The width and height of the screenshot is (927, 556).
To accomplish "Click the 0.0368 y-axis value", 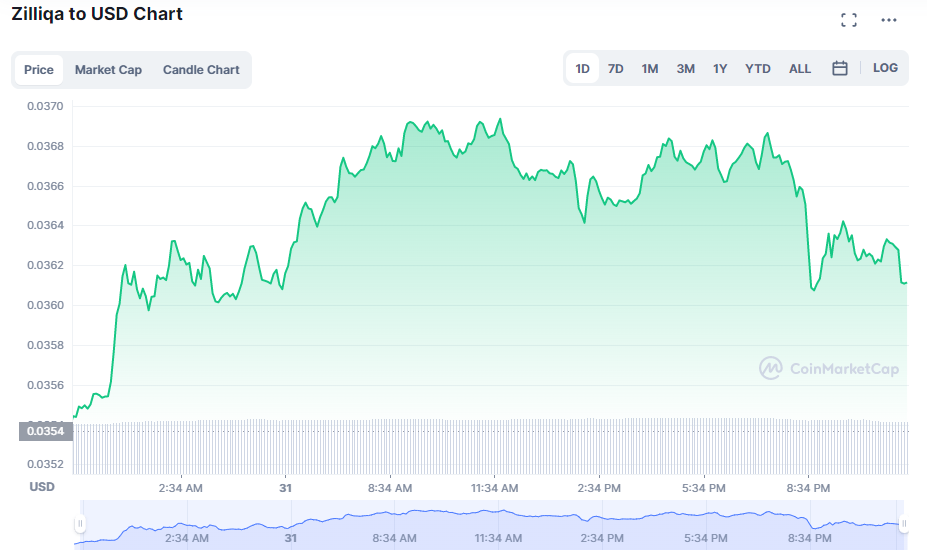I will pyautogui.click(x=46, y=146).
